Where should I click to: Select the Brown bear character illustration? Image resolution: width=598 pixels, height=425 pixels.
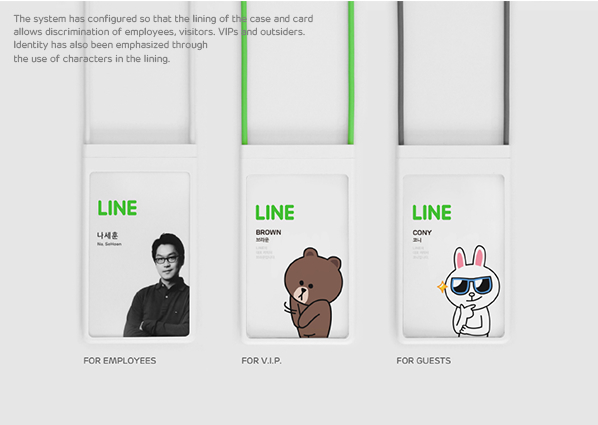click(313, 293)
